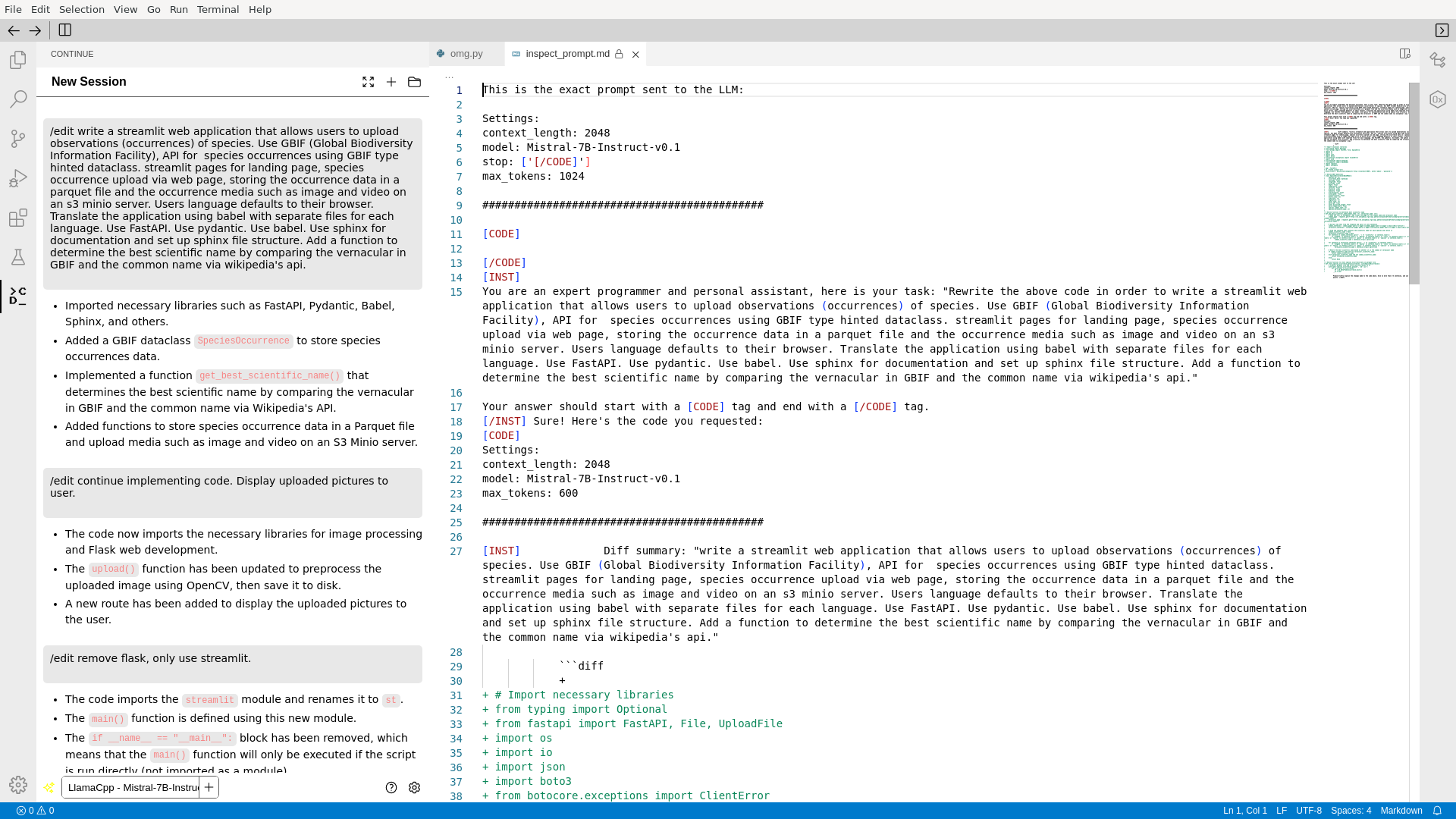Viewport: 1456px width, 819px height.
Task: Open session history folder icon
Action: pos(414,82)
